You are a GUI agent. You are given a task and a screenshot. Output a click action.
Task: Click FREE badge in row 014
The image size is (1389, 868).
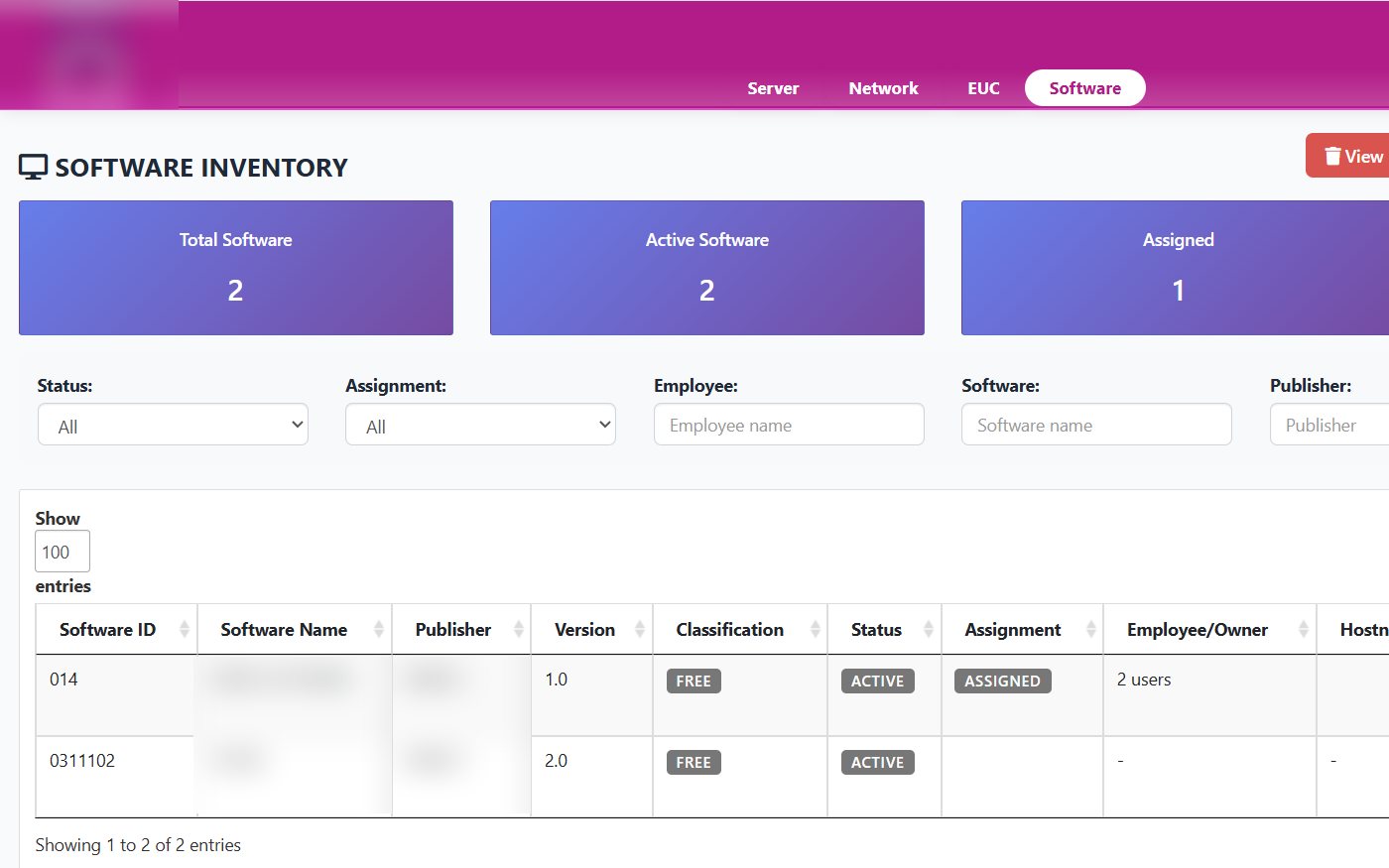[x=694, y=682]
